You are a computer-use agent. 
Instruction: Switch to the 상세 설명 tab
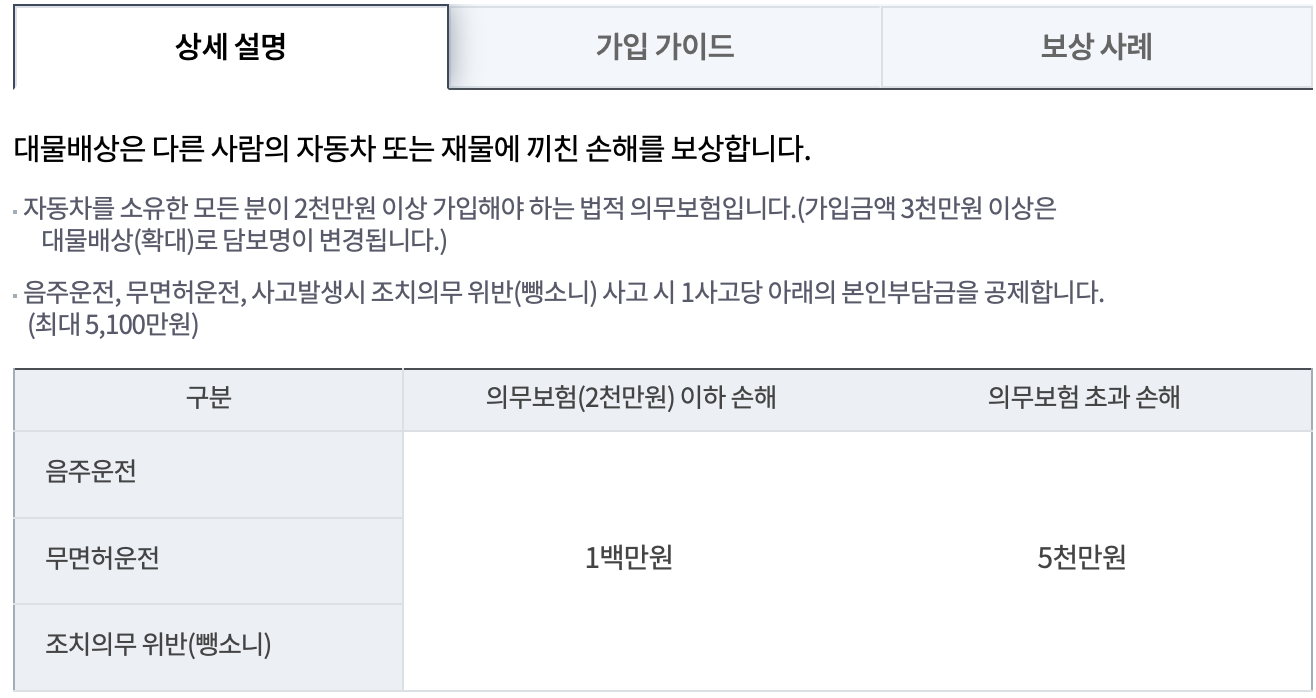(x=231, y=47)
